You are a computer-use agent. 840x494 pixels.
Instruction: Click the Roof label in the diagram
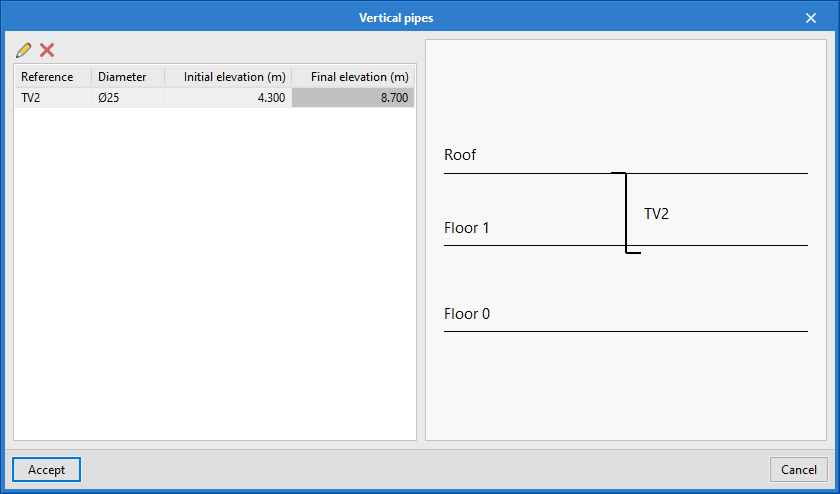460,155
